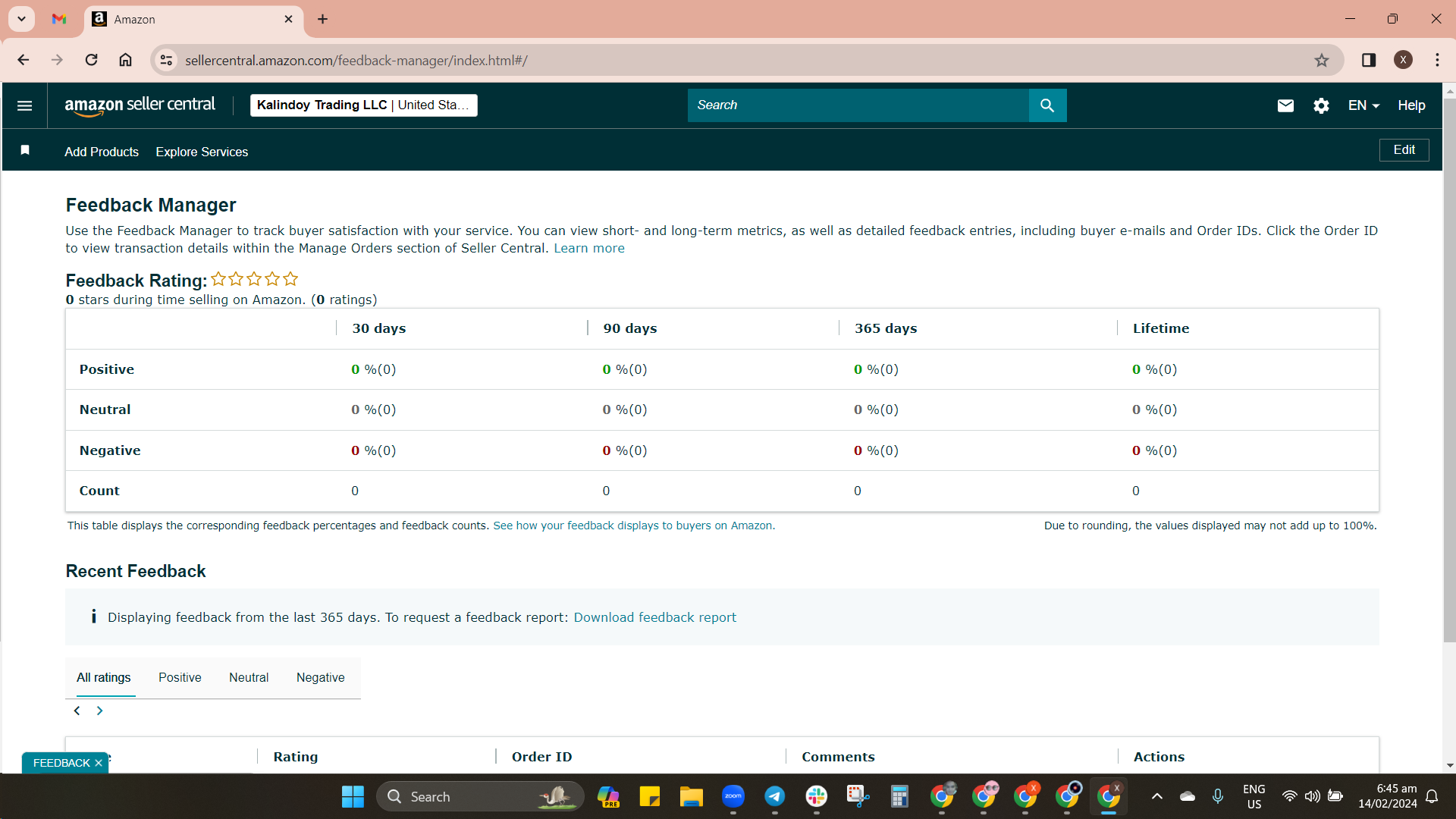Open the Windows Start menu
The height and width of the screenshot is (819, 1456).
coord(353,796)
